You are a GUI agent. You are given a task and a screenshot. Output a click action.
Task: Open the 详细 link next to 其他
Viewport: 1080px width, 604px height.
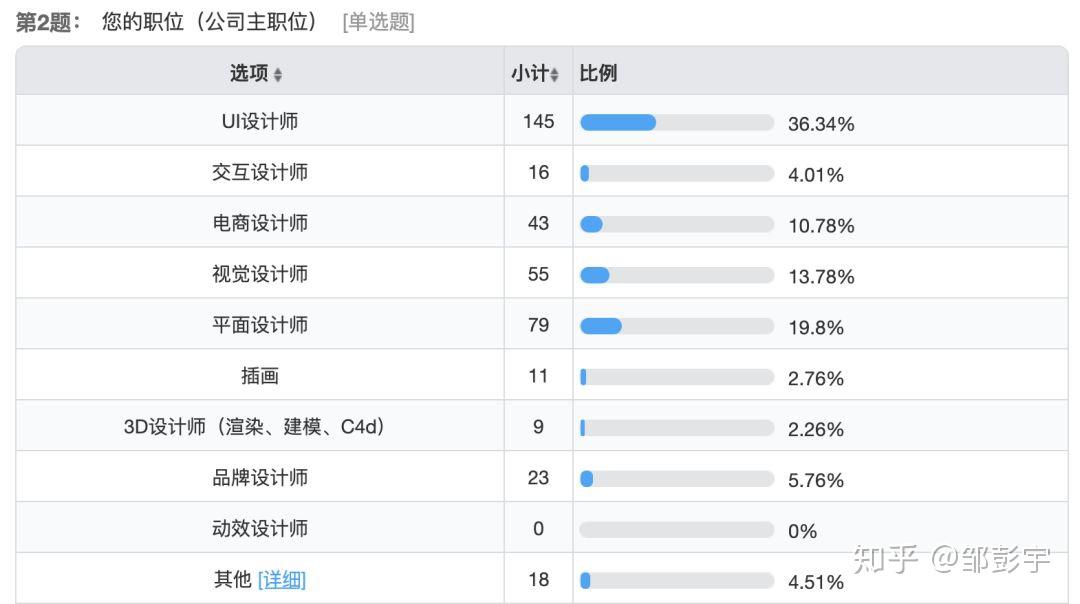[282, 580]
